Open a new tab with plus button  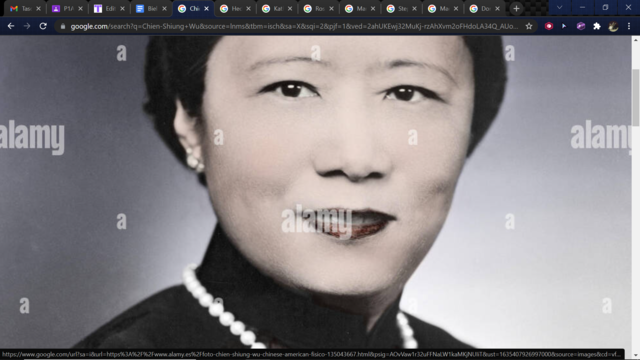[x=516, y=9]
